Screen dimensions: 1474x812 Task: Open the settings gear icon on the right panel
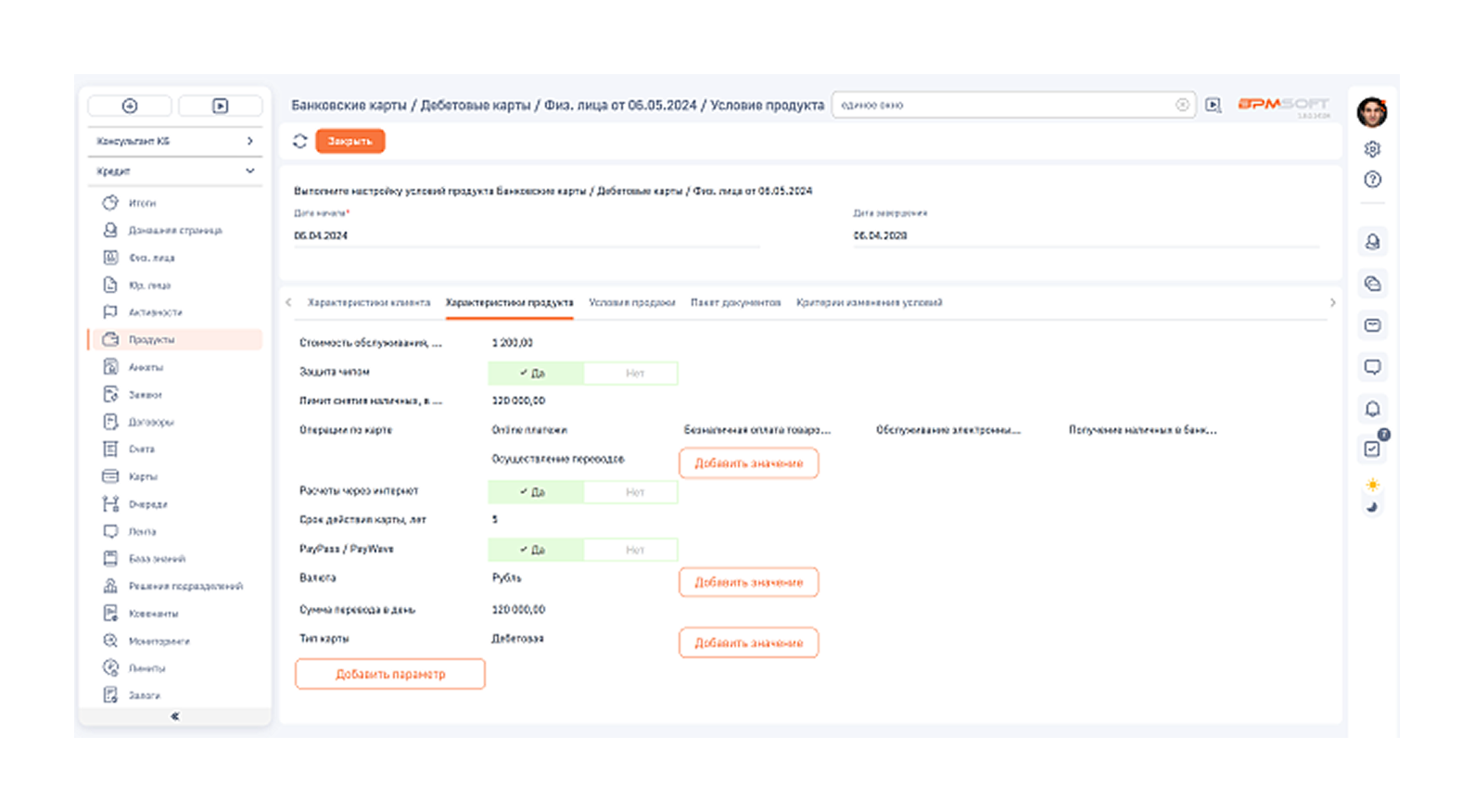click(x=1372, y=148)
